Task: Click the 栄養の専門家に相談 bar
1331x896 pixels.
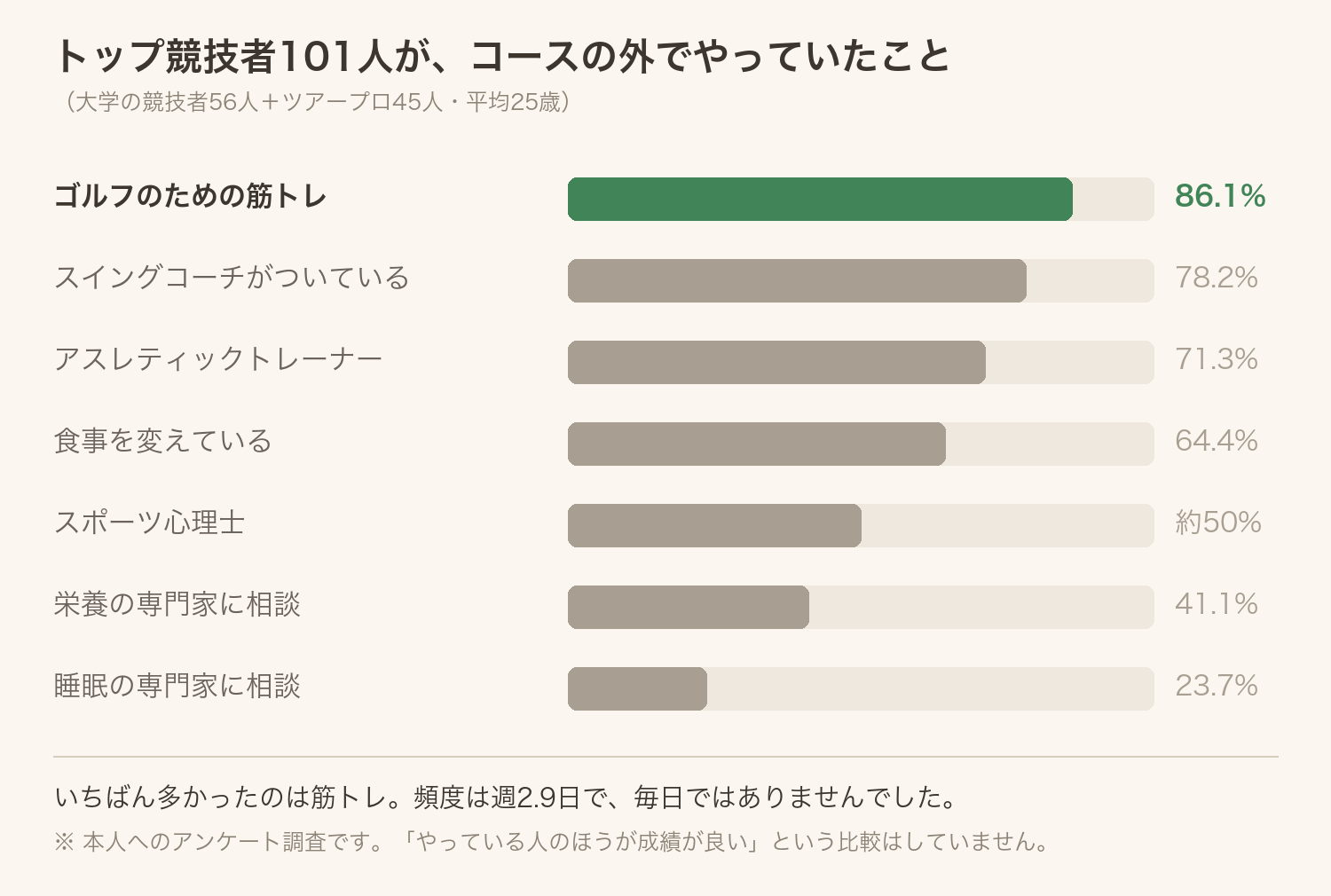Action: pyautogui.click(x=689, y=607)
